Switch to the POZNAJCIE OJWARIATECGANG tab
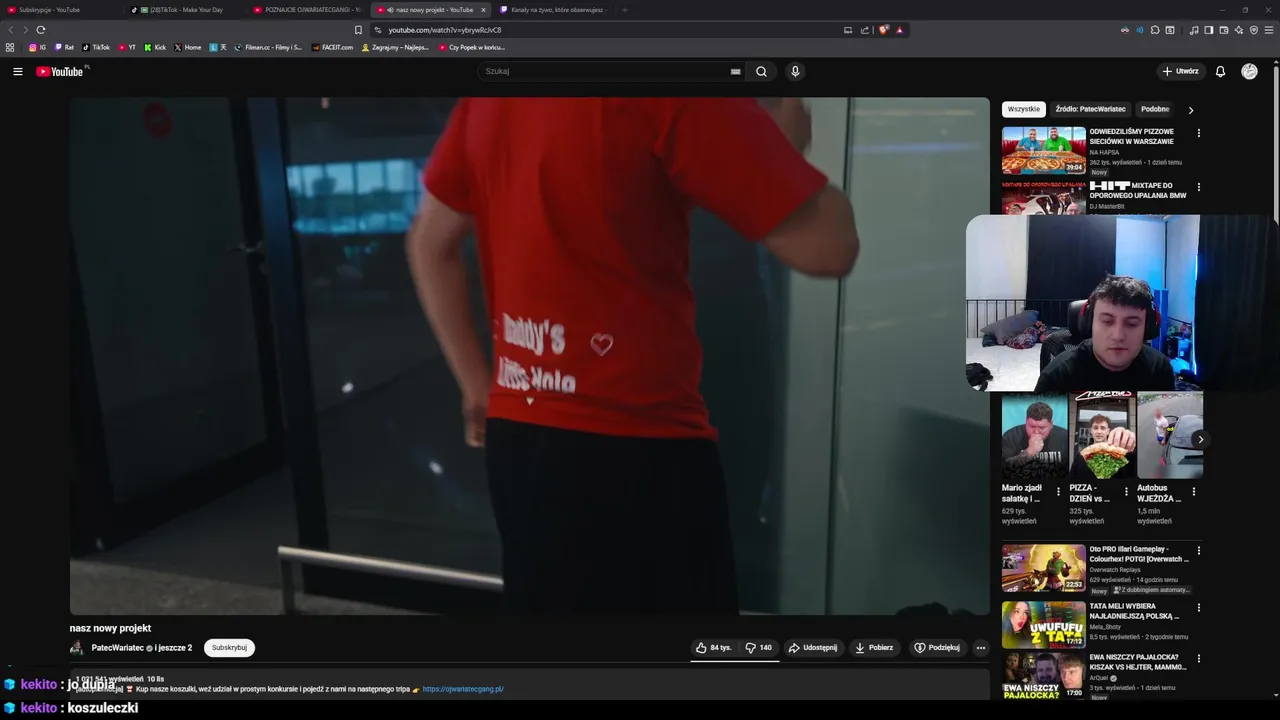The image size is (1280, 720). (308, 10)
